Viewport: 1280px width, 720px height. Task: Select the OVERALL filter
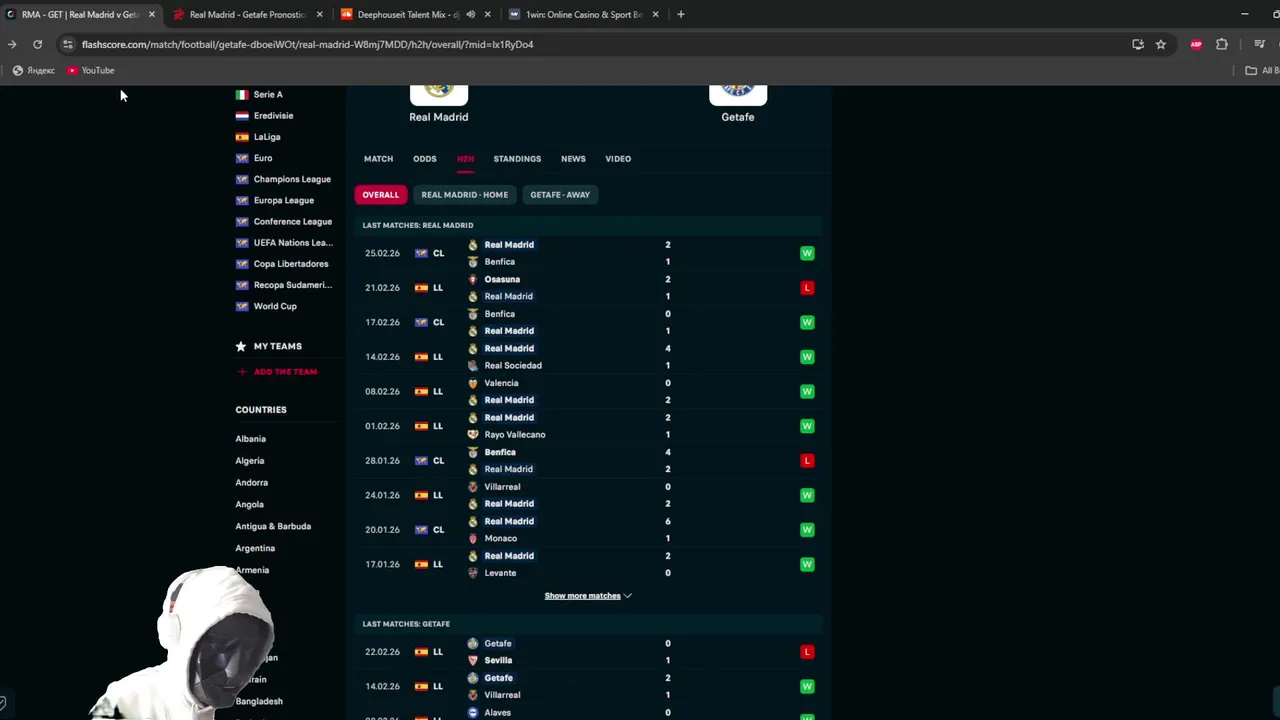[x=380, y=195]
